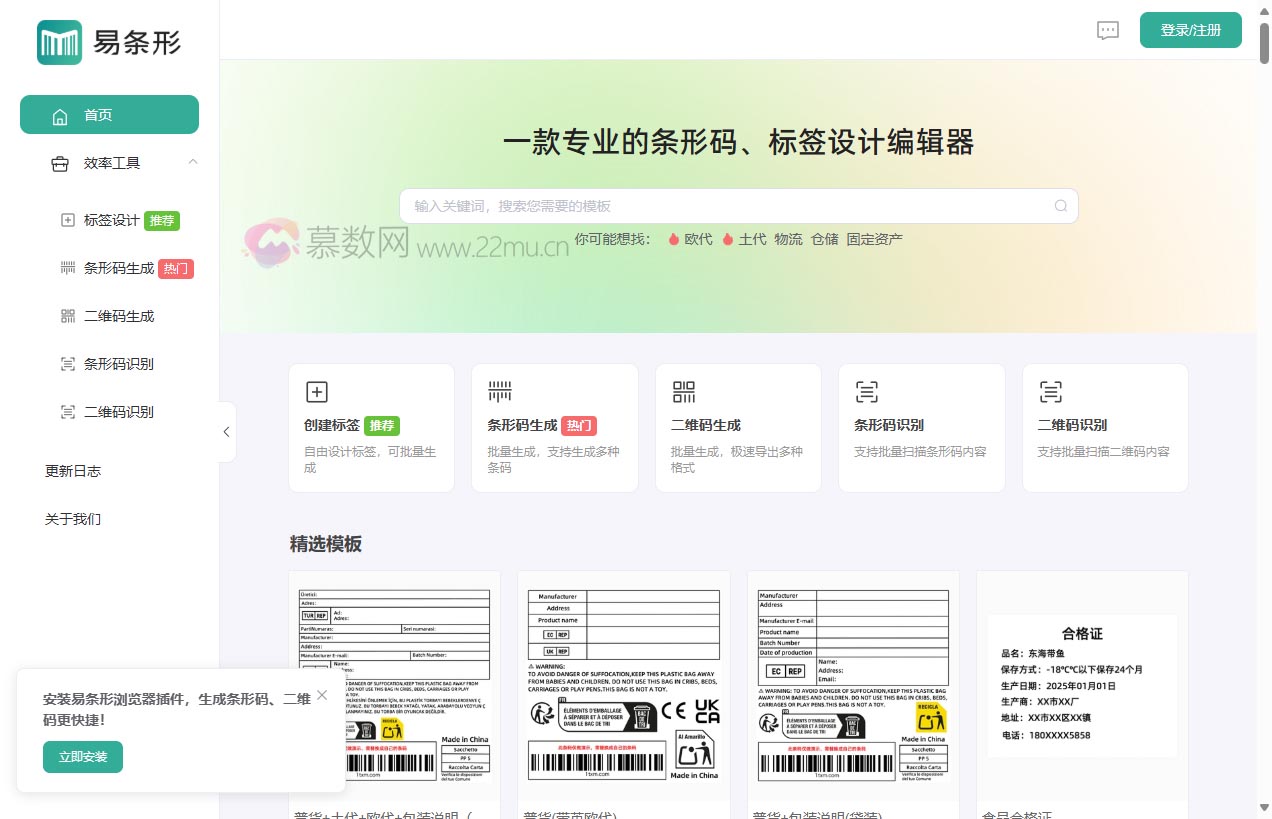Open the feedback message icon
The image size is (1272, 819).
tap(1108, 30)
